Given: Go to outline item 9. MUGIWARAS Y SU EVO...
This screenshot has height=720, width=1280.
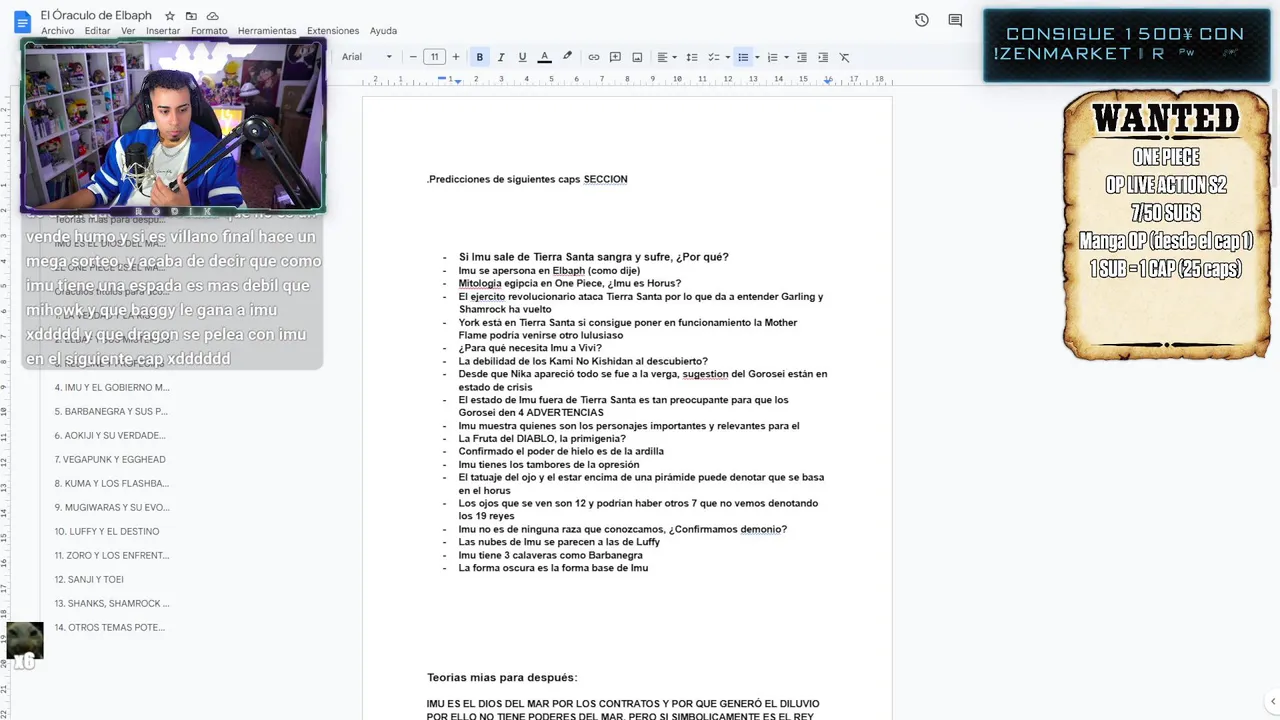Looking at the screenshot, I should (112, 507).
